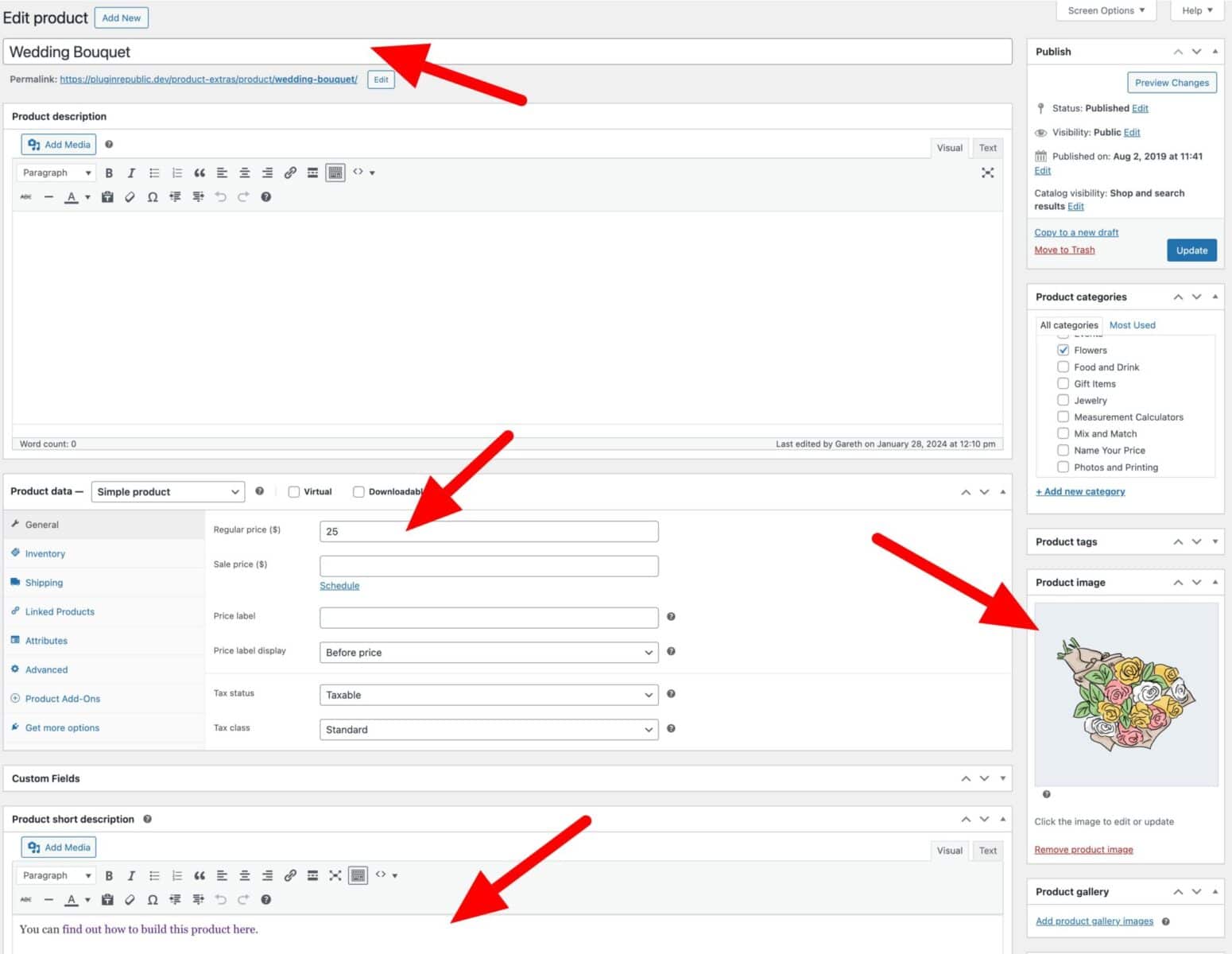Screen dimensions: 1232x954
Task: Increase indent in product description editor
Action: (x=198, y=197)
